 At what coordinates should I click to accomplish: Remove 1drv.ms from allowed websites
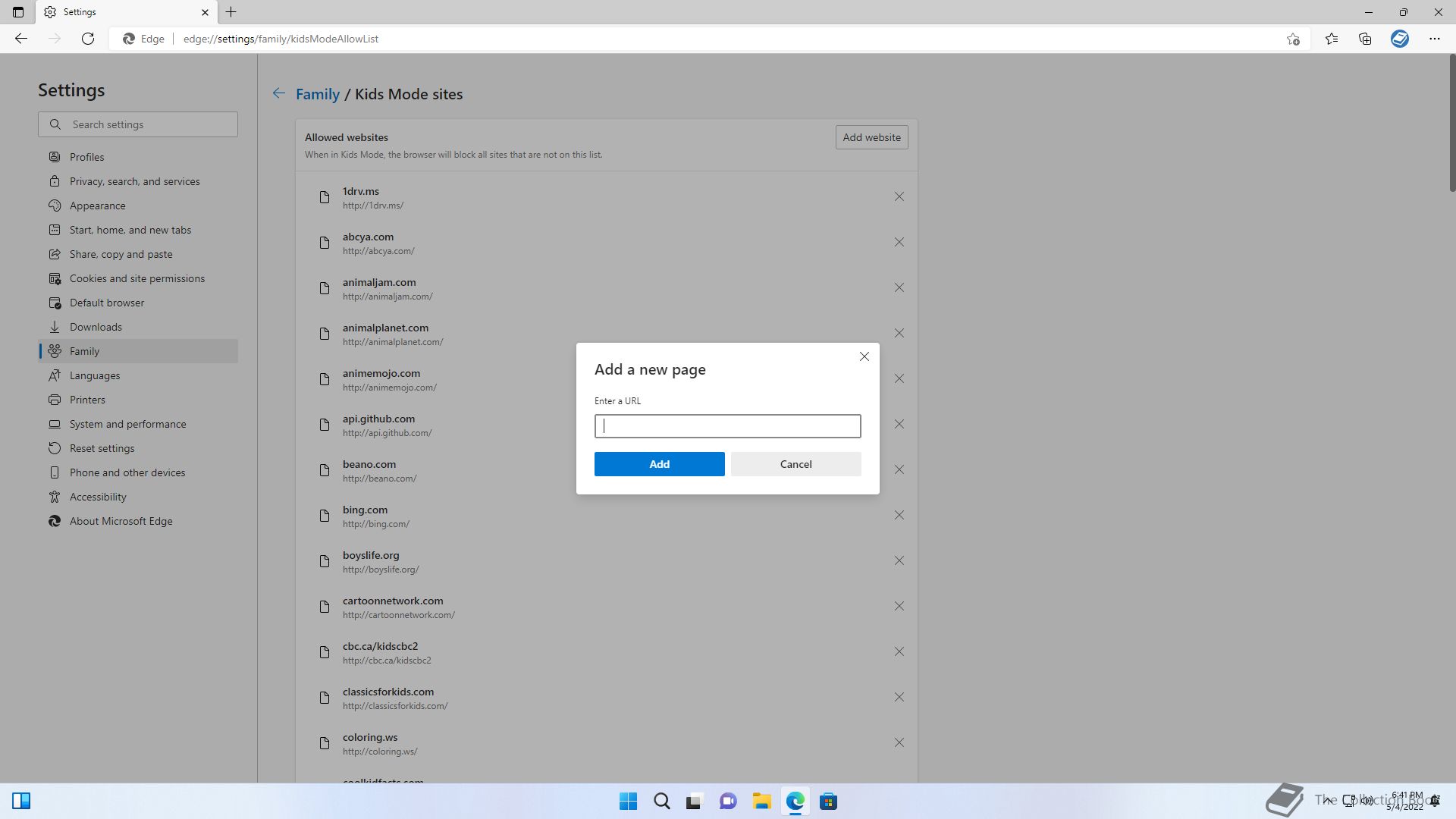coord(899,196)
